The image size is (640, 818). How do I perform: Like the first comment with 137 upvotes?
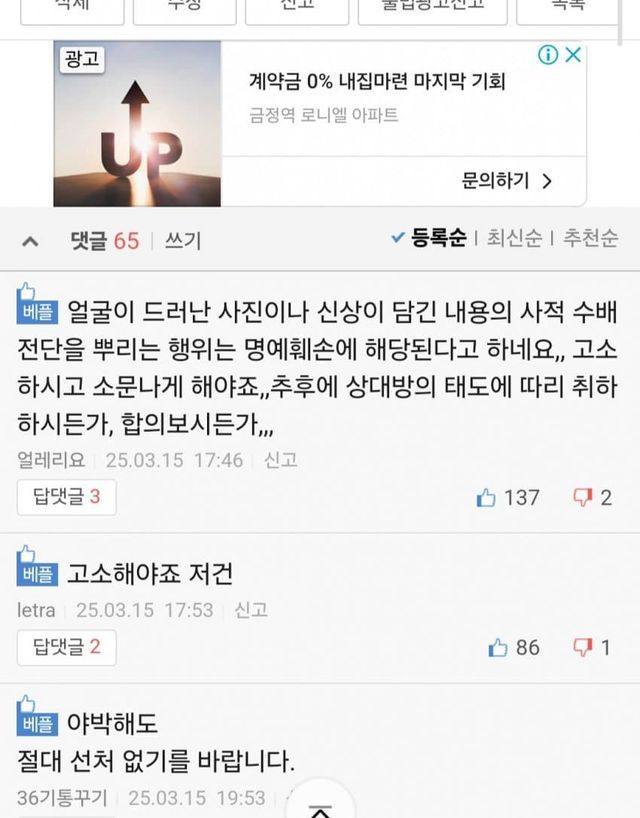click(x=486, y=498)
